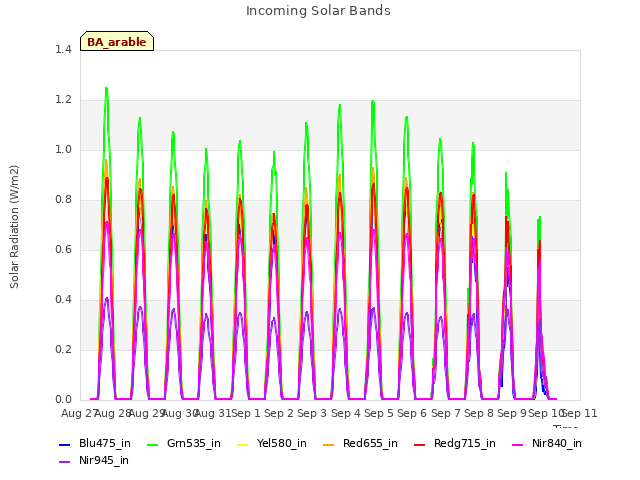Click the red Redg715_in legend color marker
This screenshot has width=640, height=480.
coord(419,444)
